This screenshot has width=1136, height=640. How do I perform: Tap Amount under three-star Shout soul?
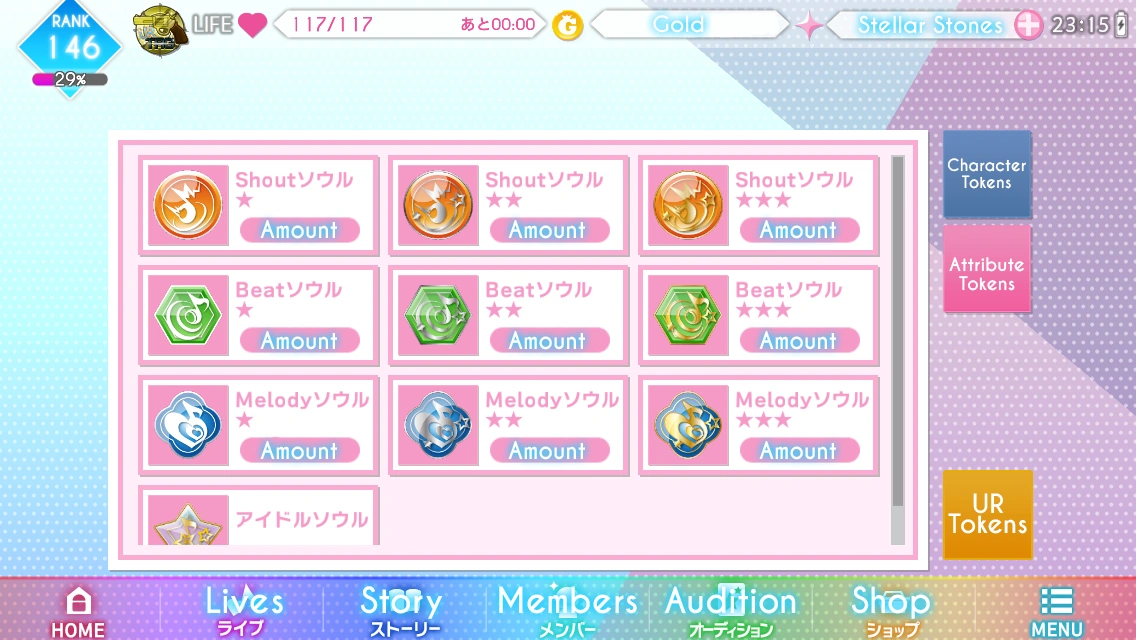point(799,230)
